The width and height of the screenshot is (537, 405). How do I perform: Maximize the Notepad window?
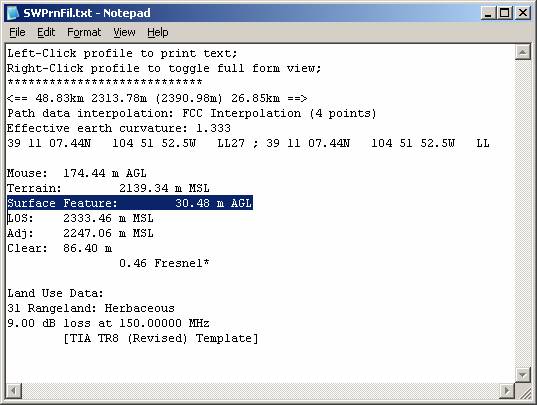505,13
